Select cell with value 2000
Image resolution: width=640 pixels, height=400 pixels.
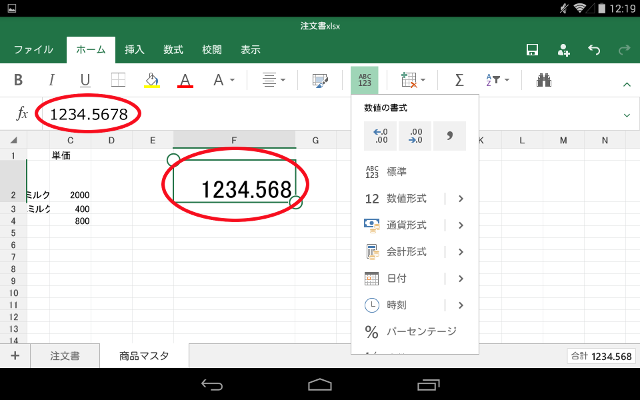click(70, 181)
